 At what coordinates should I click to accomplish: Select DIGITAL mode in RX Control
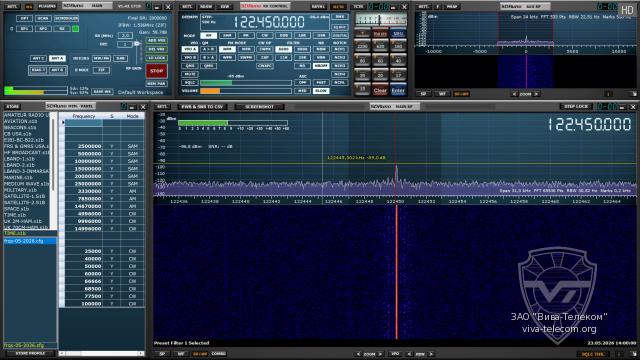coord(340,36)
